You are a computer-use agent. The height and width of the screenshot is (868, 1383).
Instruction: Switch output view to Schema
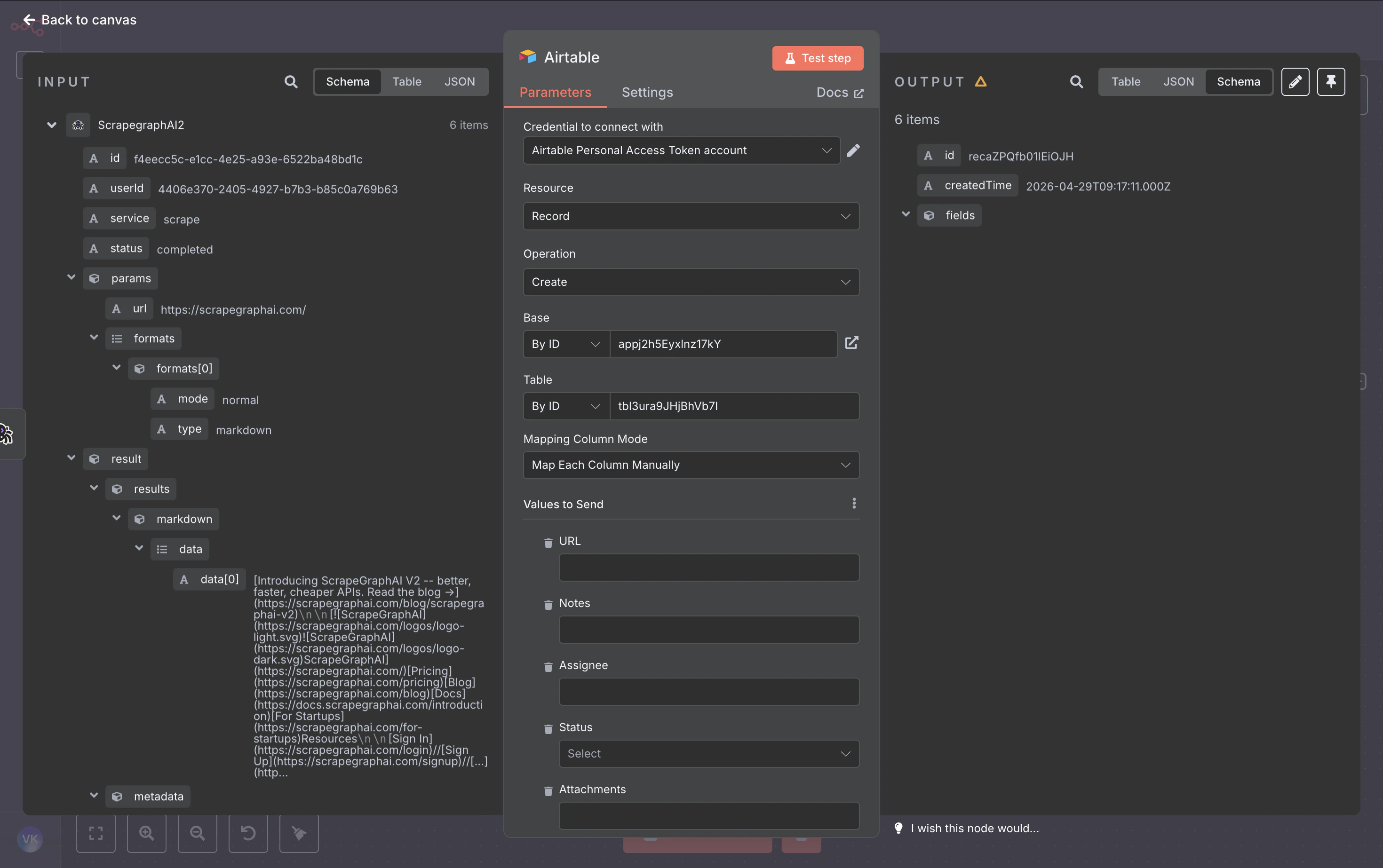tap(1238, 81)
